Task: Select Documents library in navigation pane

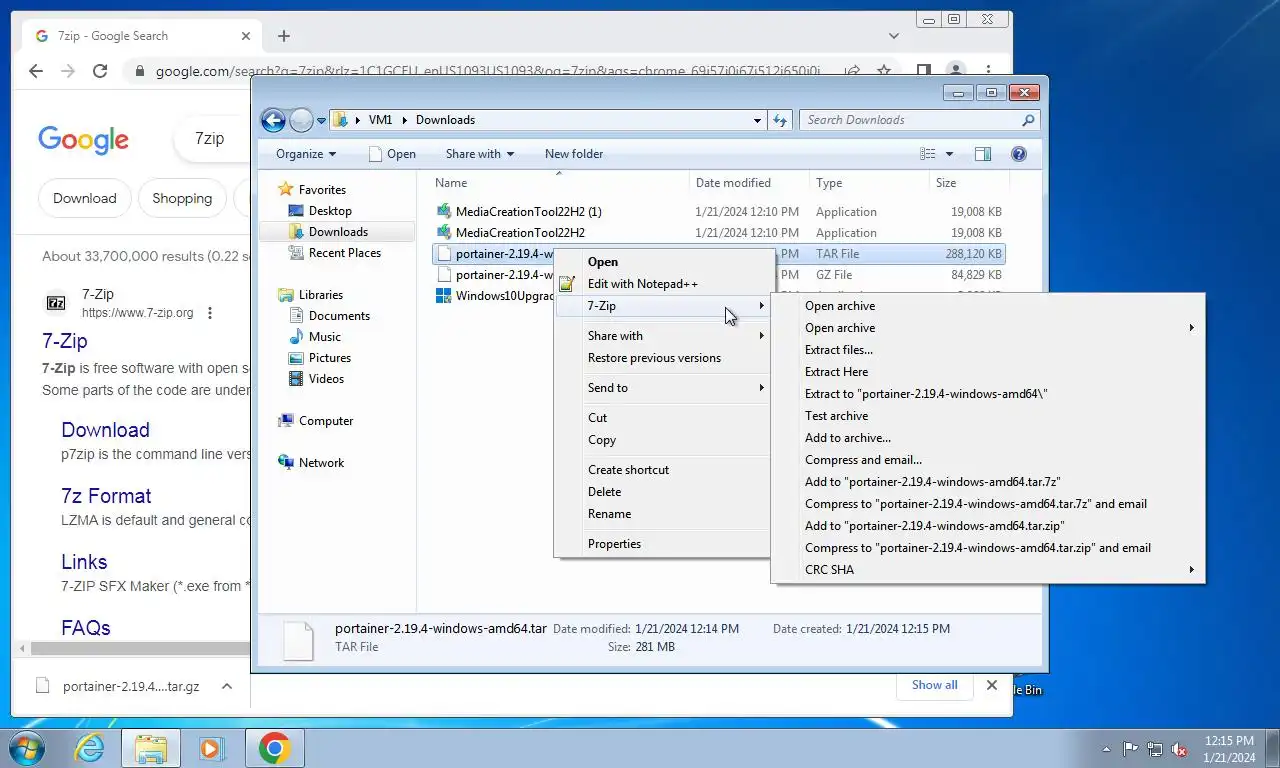Action: tap(339, 316)
